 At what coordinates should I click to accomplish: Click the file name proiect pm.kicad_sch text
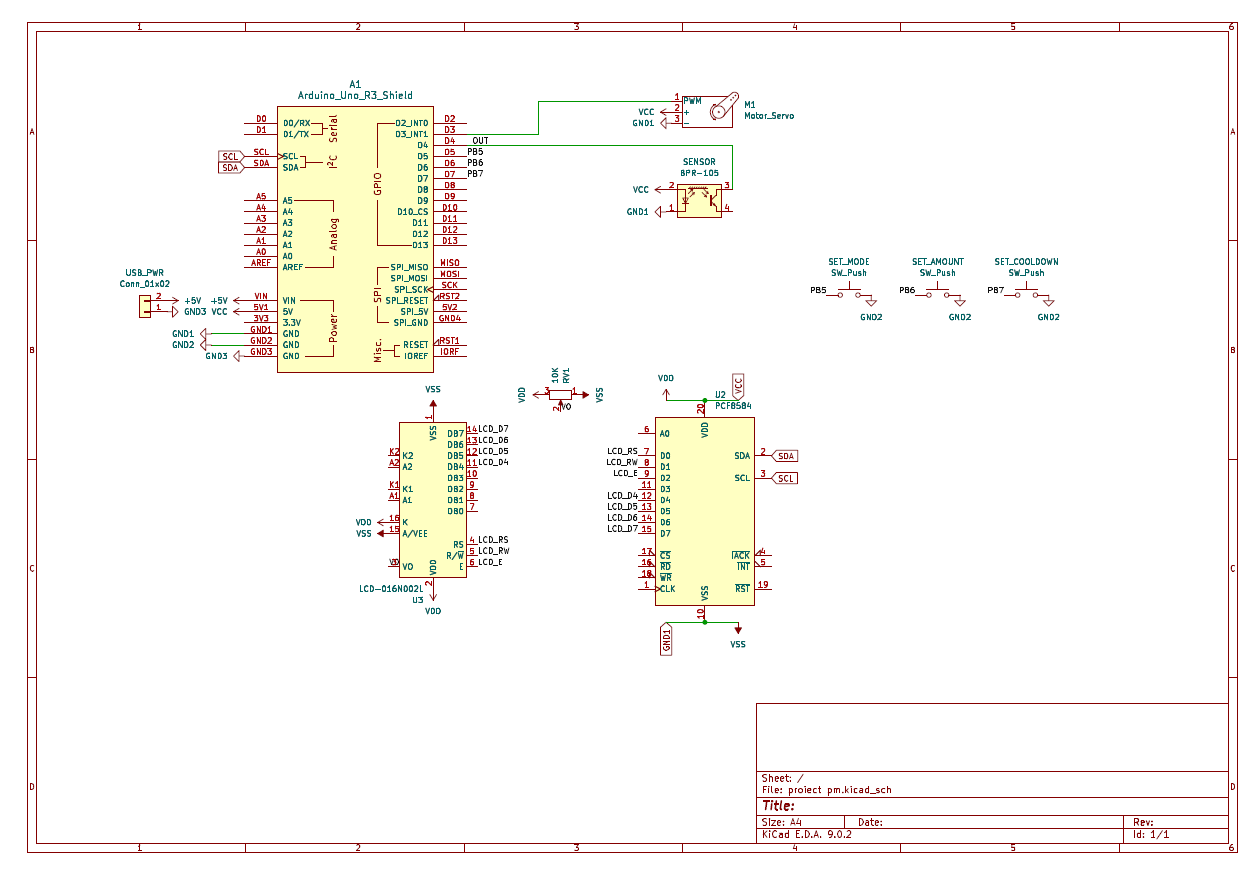point(826,790)
